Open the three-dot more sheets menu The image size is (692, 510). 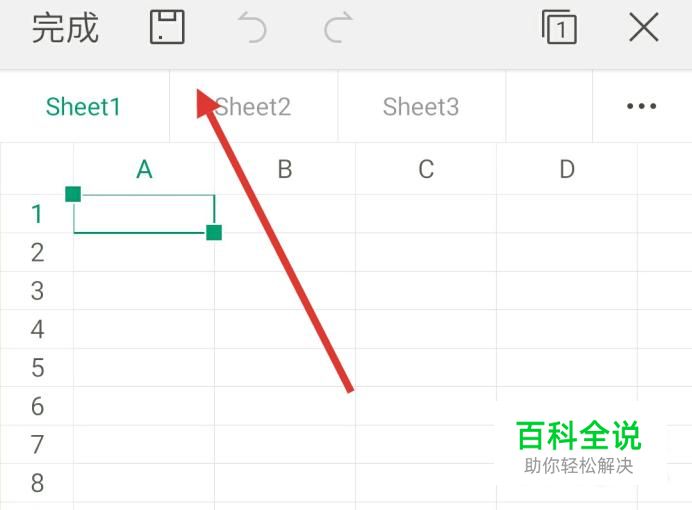(641, 107)
